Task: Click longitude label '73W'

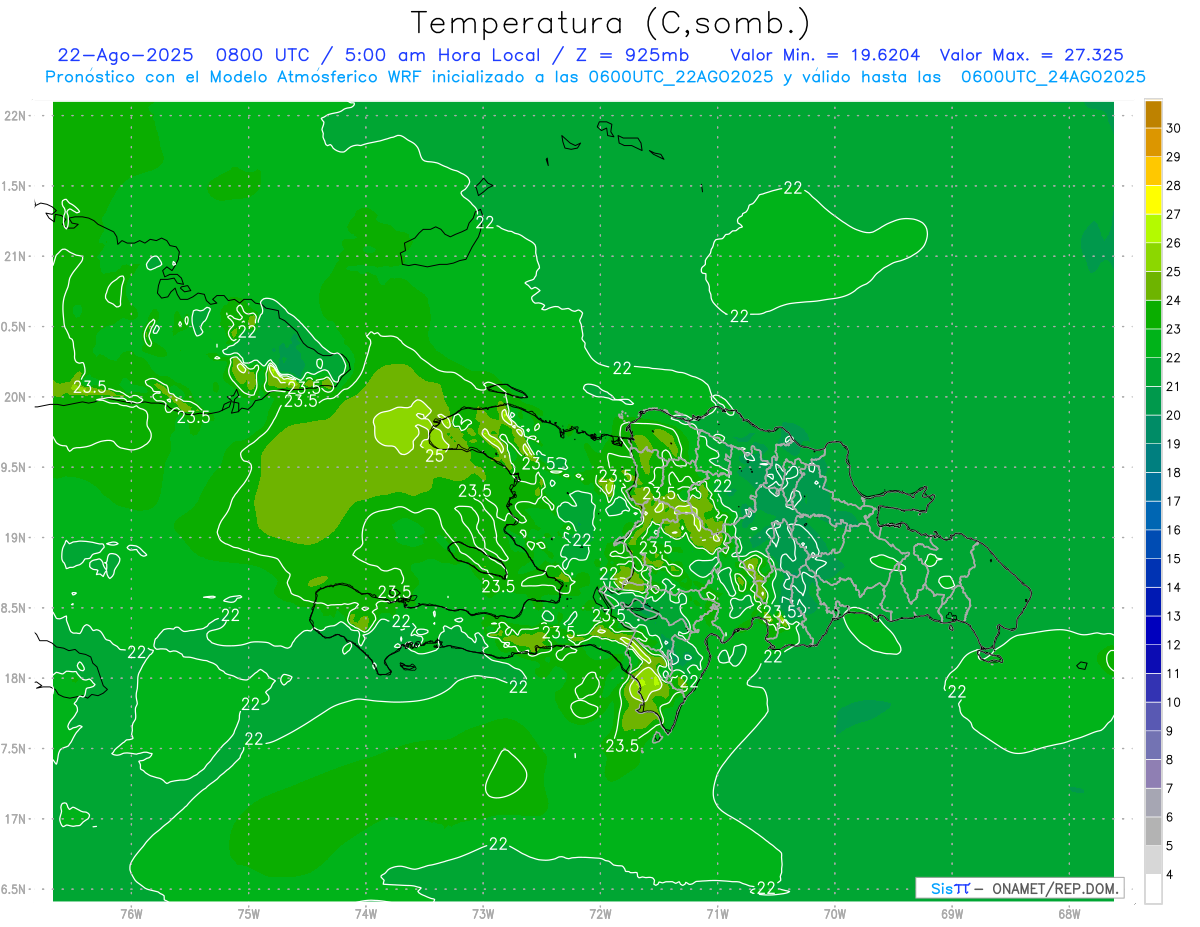Action: [483, 913]
